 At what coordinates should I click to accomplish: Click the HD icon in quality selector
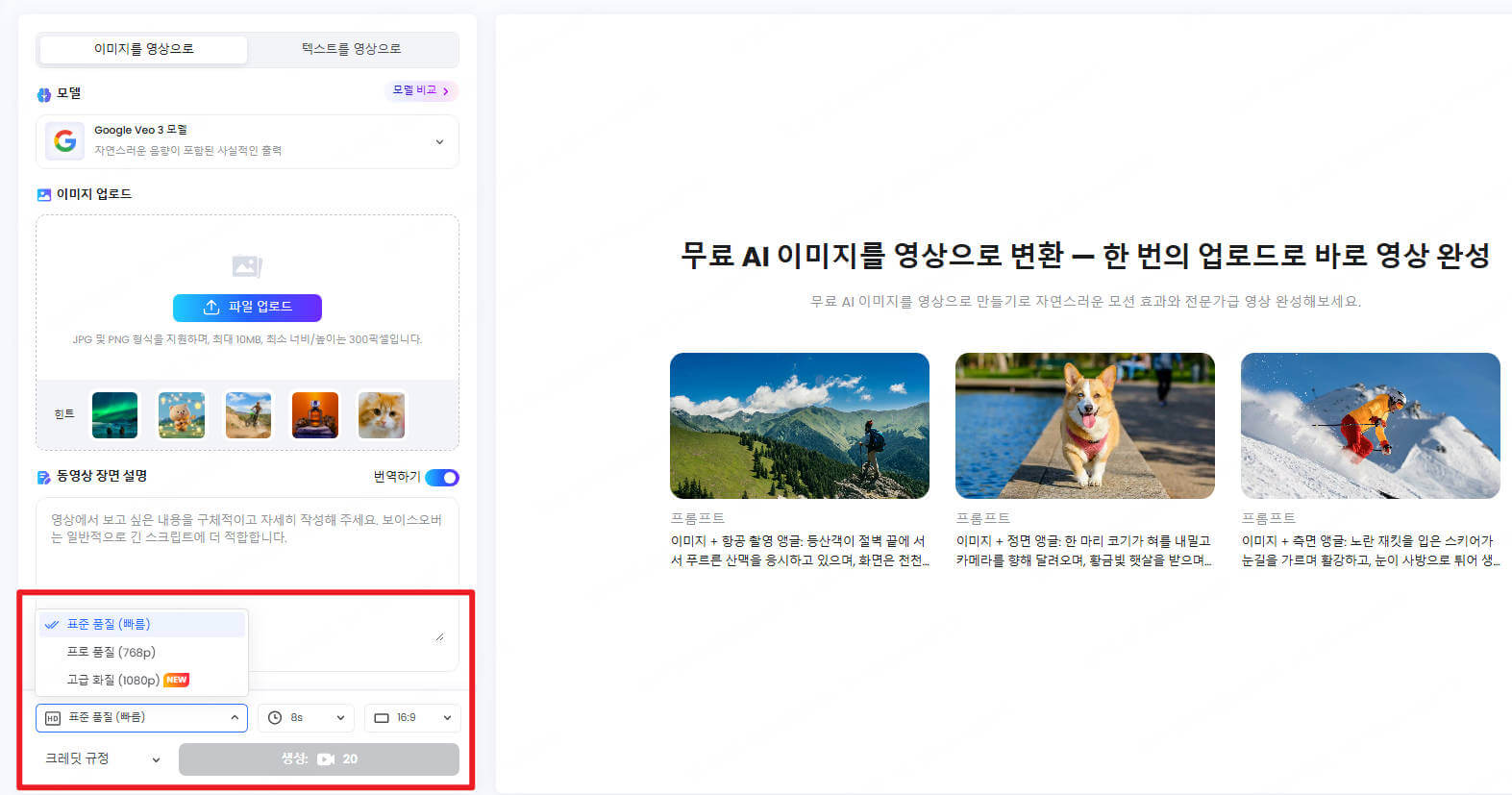(53, 718)
